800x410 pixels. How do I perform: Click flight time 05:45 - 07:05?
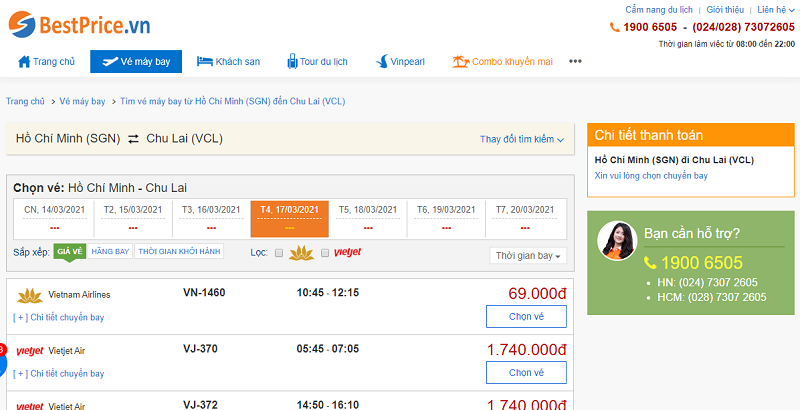(x=328, y=349)
